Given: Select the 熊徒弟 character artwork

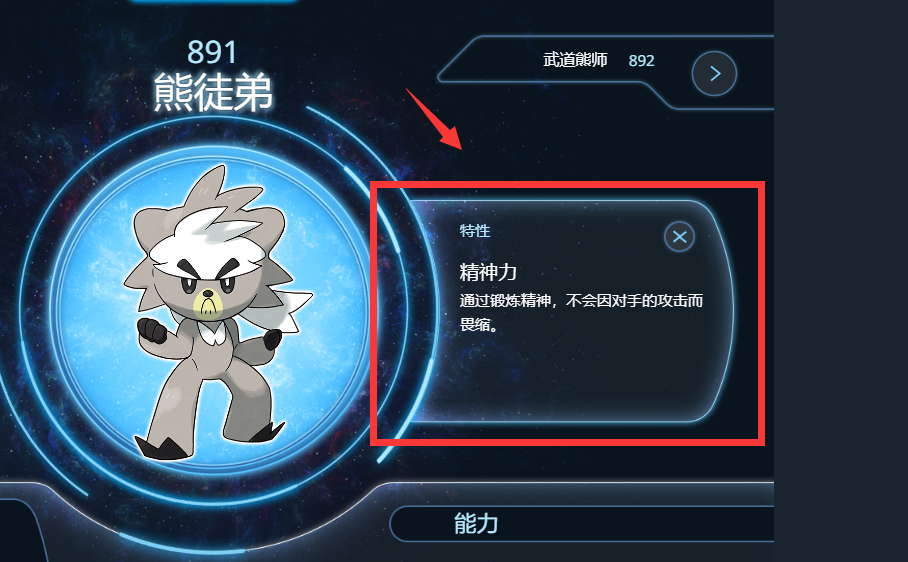Looking at the screenshot, I should tap(217, 313).
